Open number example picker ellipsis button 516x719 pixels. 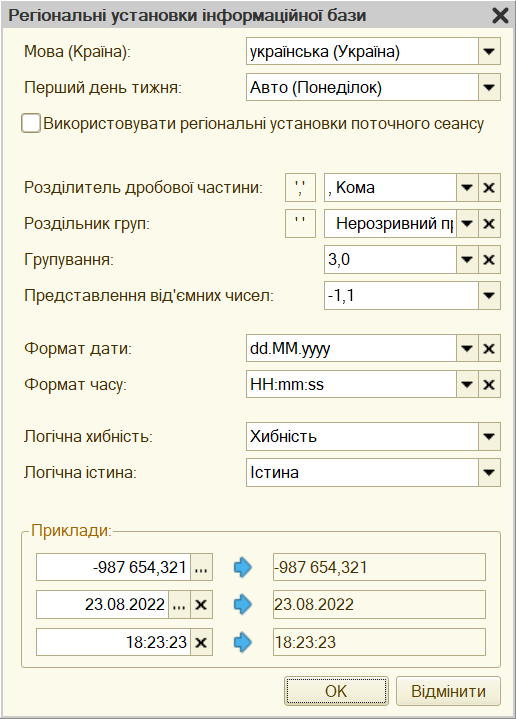201,567
